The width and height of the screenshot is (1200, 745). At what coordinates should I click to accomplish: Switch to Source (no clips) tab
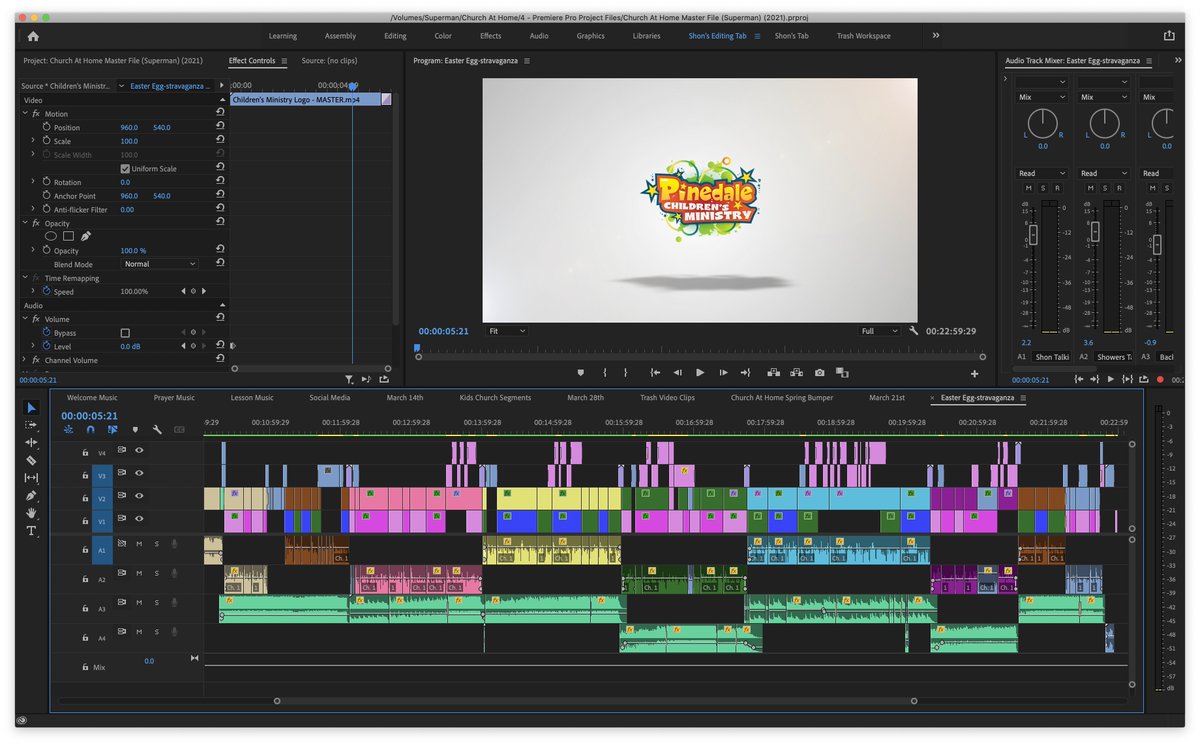(329, 61)
